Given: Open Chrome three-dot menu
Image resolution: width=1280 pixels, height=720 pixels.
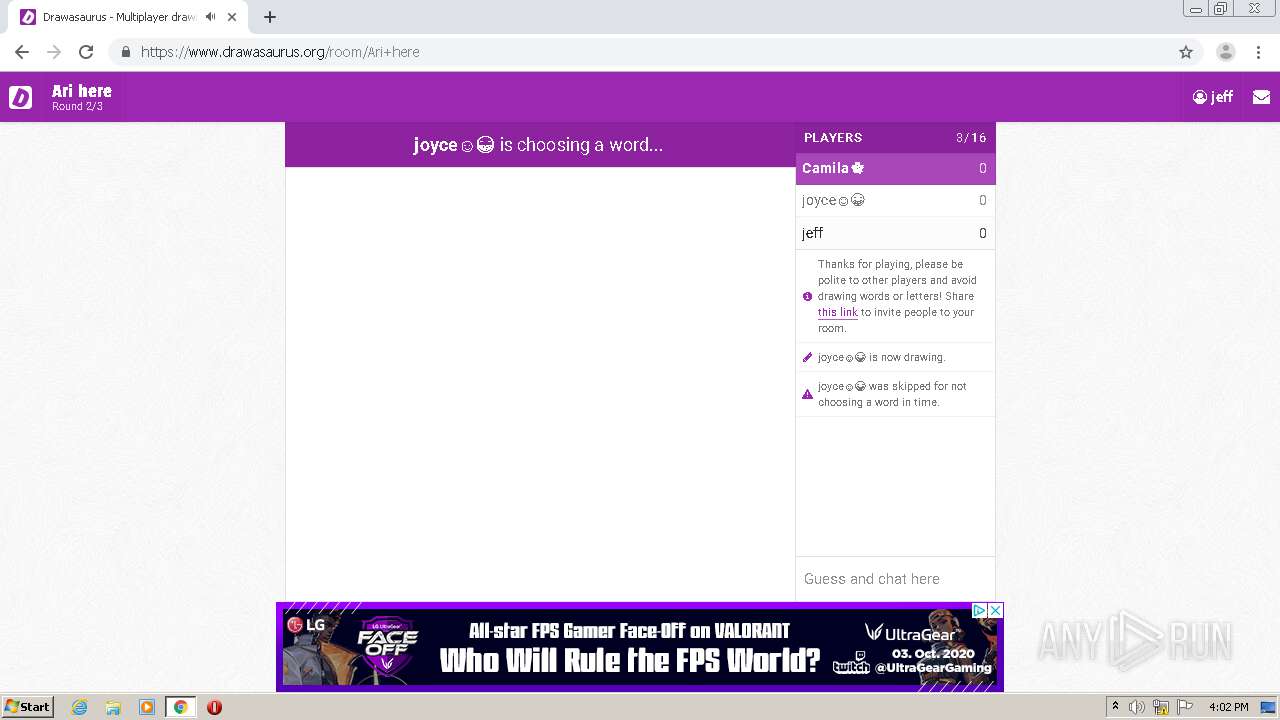Looking at the screenshot, I should pos(1258,52).
